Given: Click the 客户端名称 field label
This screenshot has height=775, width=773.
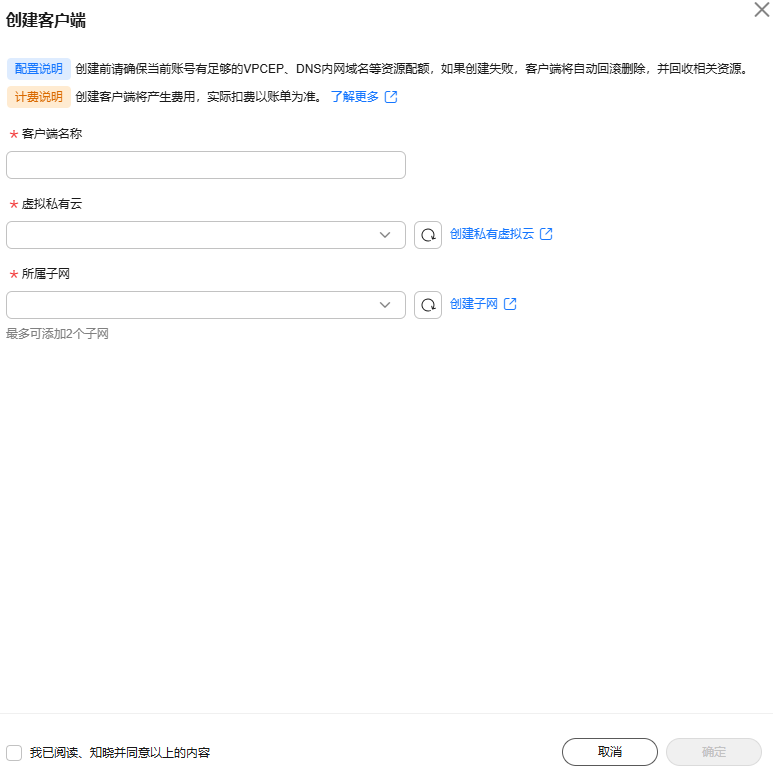Looking at the screenshot, I should click(52, 134).
